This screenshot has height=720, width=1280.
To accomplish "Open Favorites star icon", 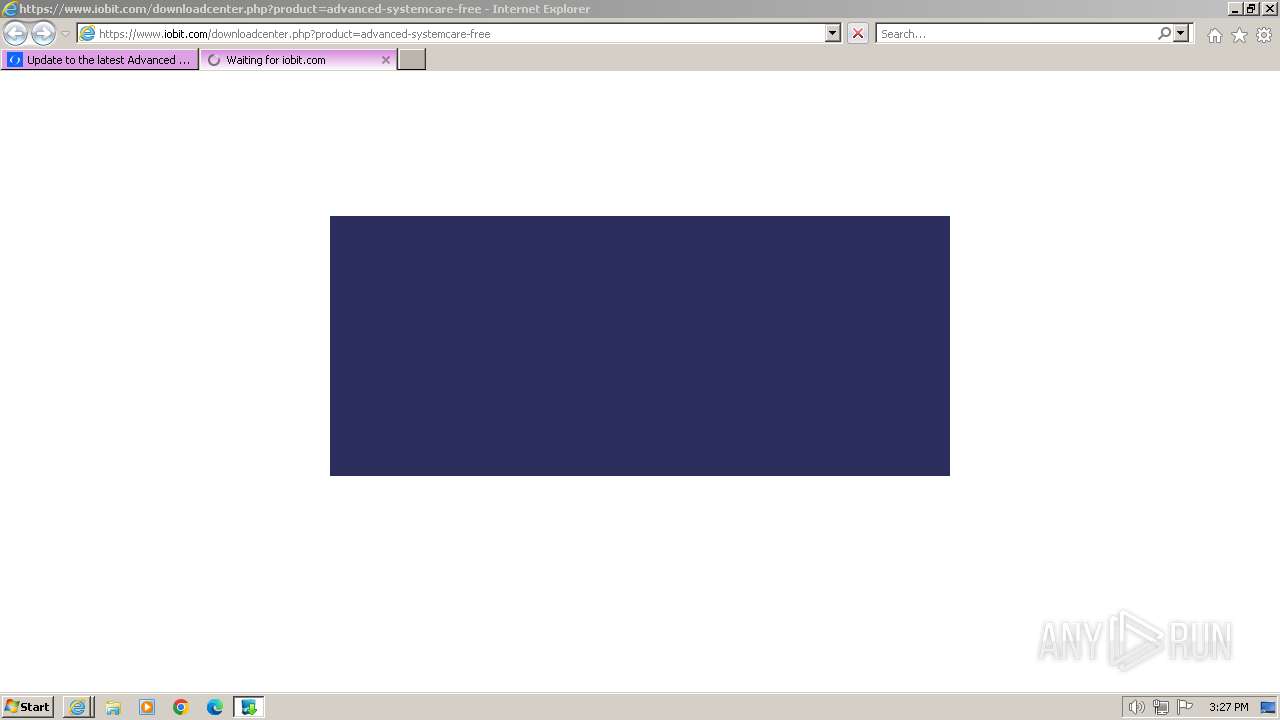I will click(x=1239, y=35).
